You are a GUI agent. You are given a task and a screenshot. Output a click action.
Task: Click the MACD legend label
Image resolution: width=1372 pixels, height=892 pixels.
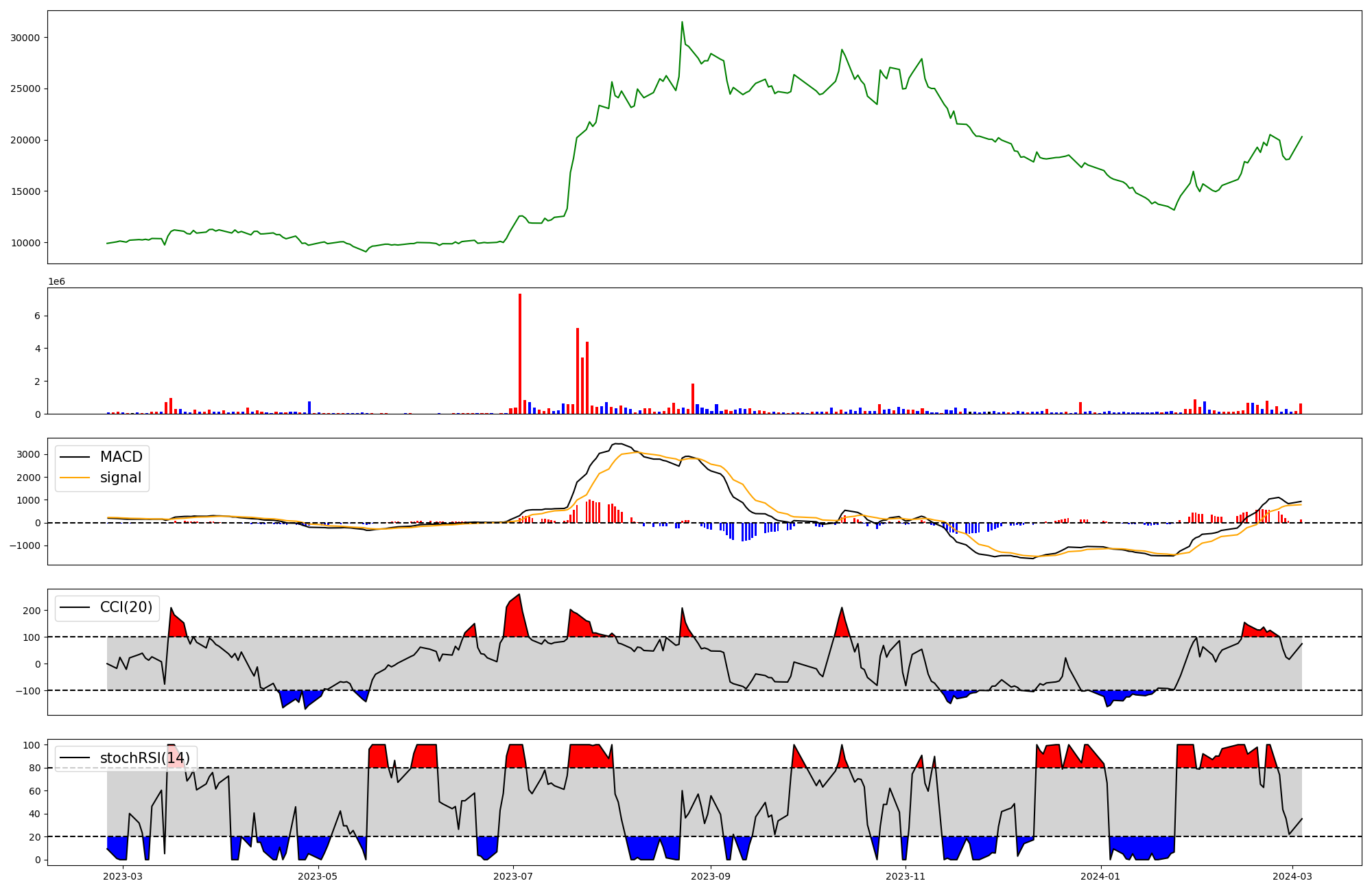(121, 457)
